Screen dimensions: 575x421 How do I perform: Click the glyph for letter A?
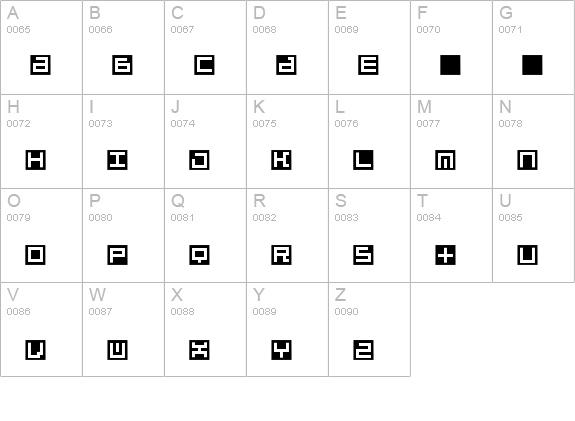40,65
